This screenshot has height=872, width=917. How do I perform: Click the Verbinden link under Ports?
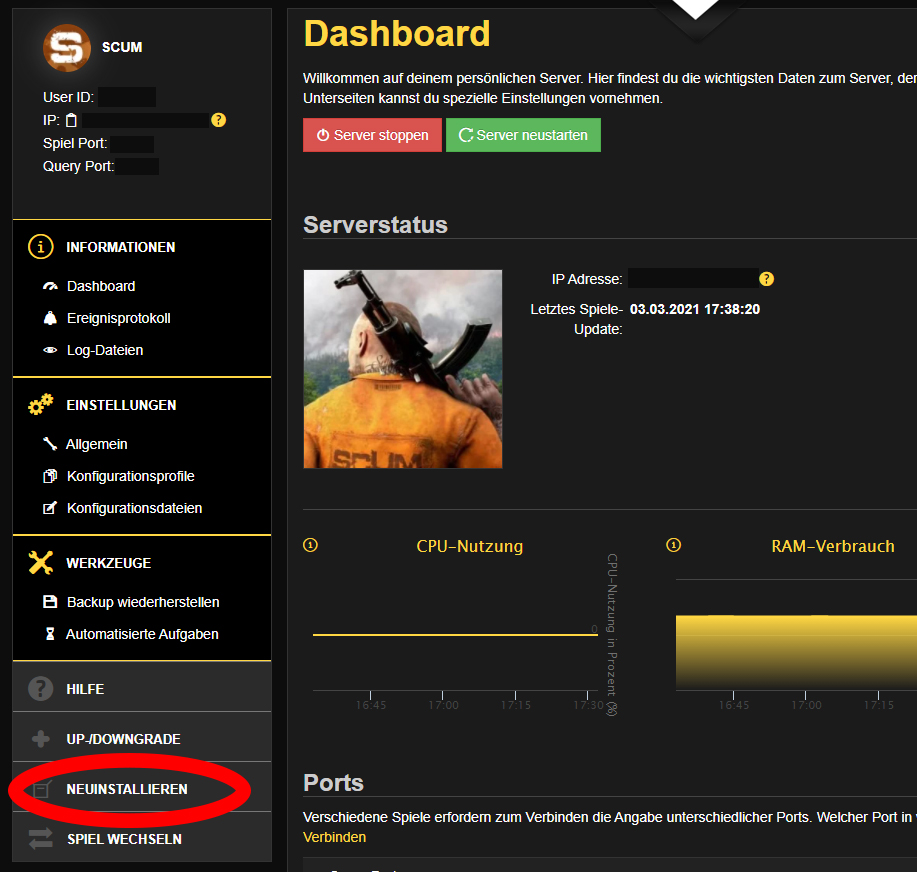click(x=334, y=837)
